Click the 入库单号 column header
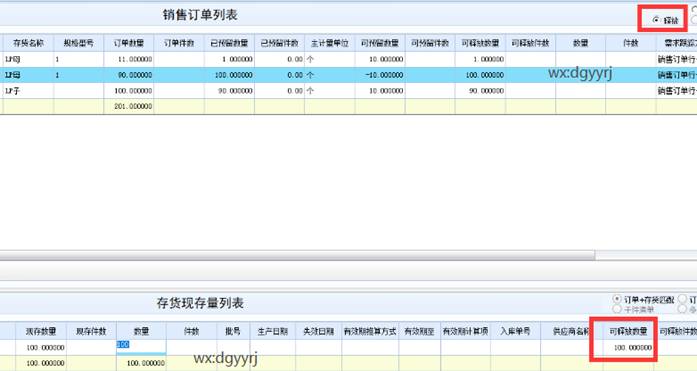Viewport: 697px width, 371px height. (x=516, y=331)
